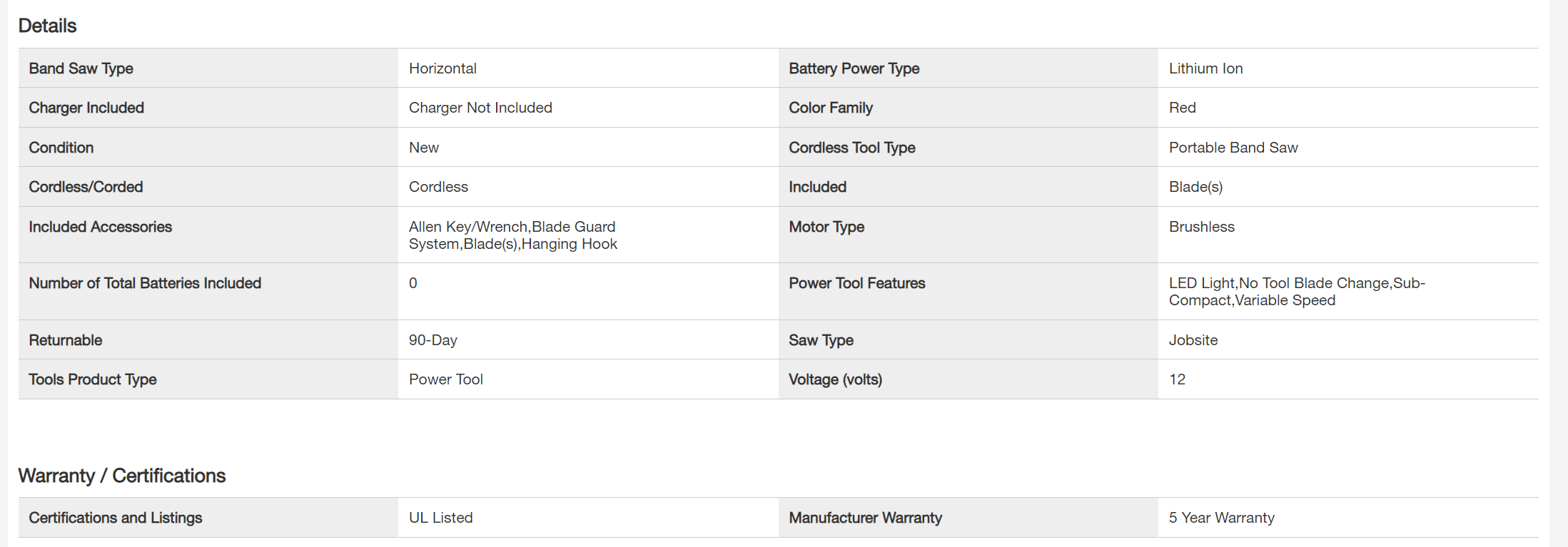Click the Details section heading
The height and width of the screenshot is (547, 1568).
[47, 26]
